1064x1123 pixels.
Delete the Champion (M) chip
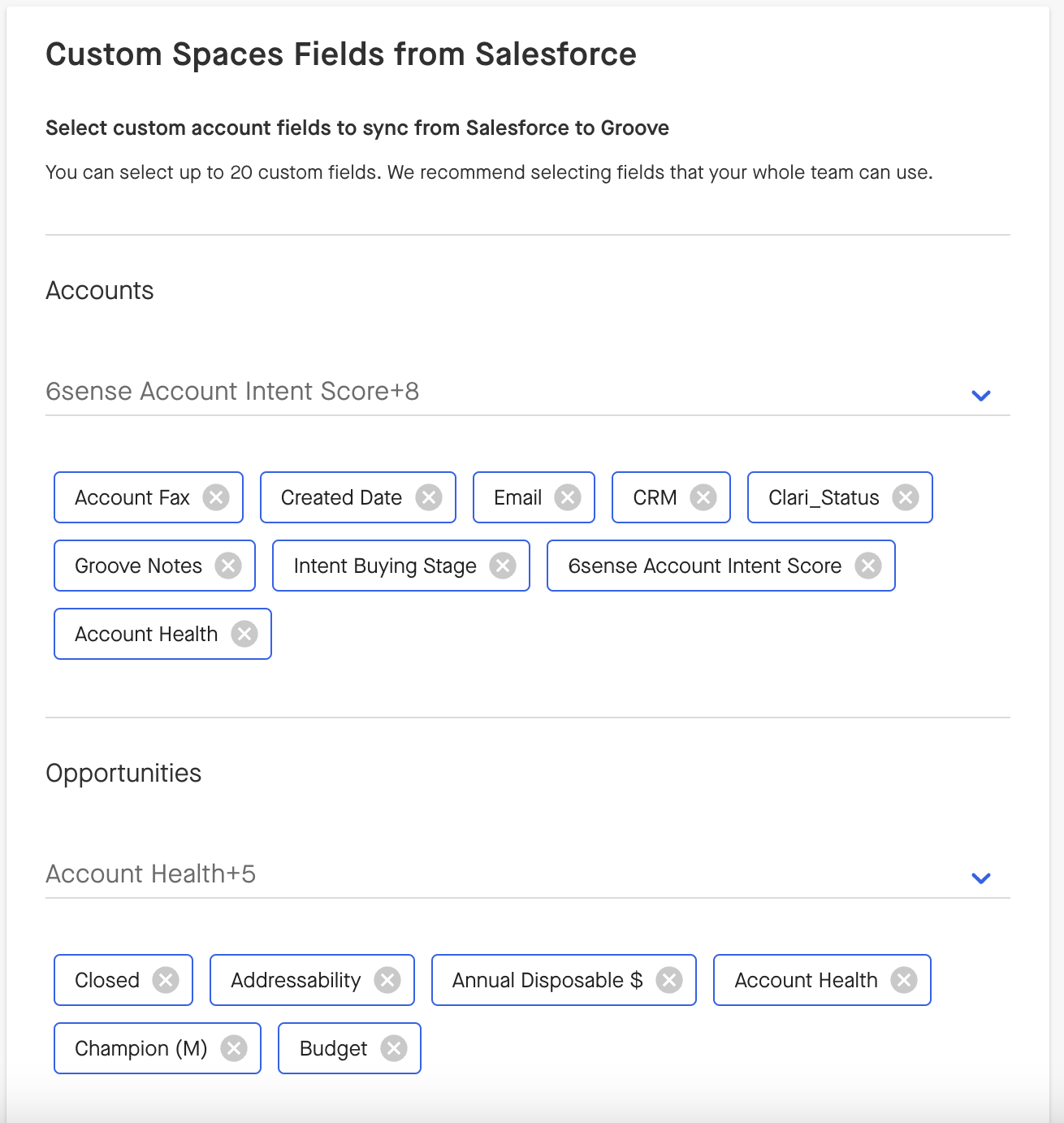pyautogui.click(x=234, y=1048)
